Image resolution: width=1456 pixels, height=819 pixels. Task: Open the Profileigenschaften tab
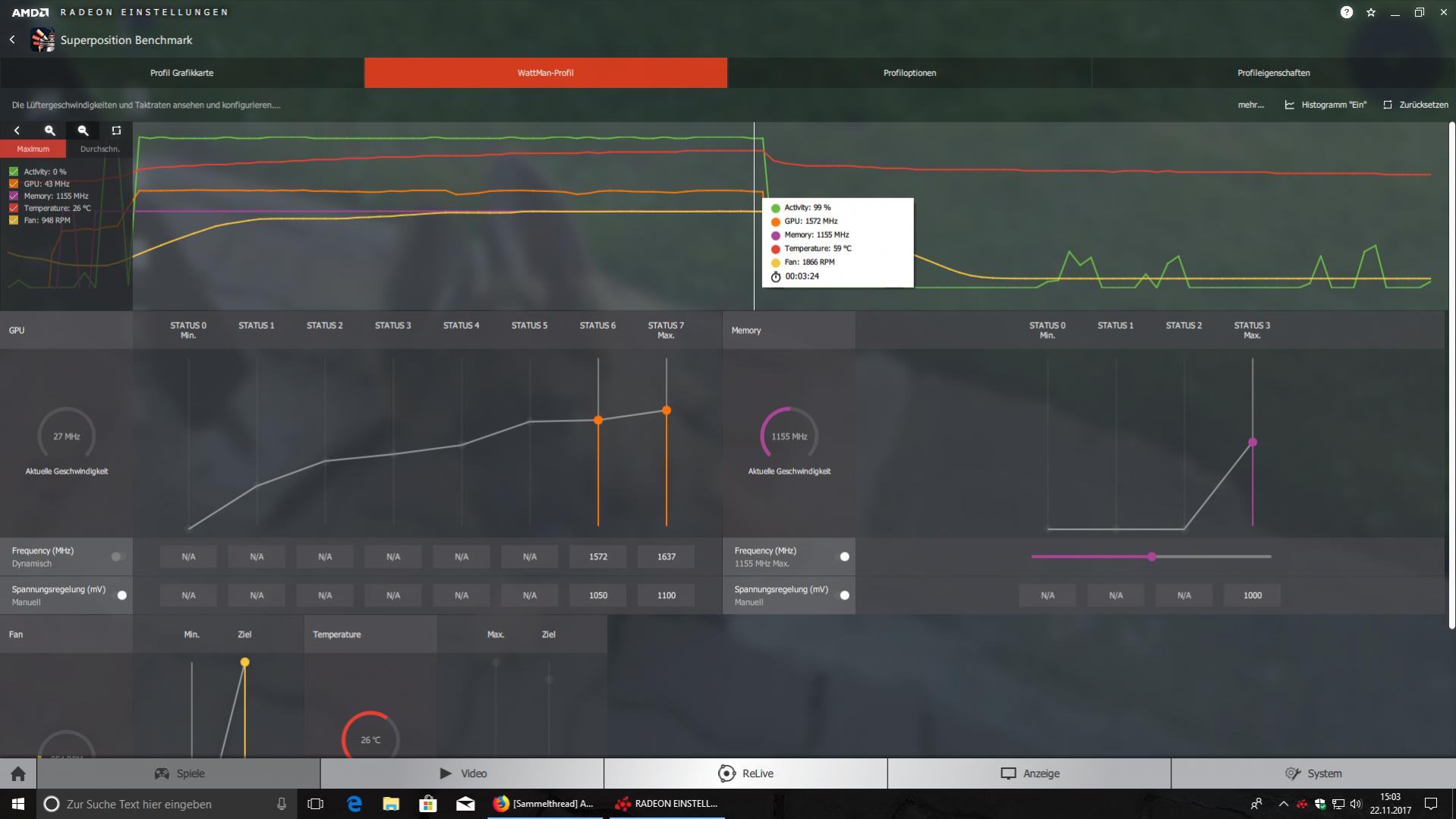(1274, 73)
